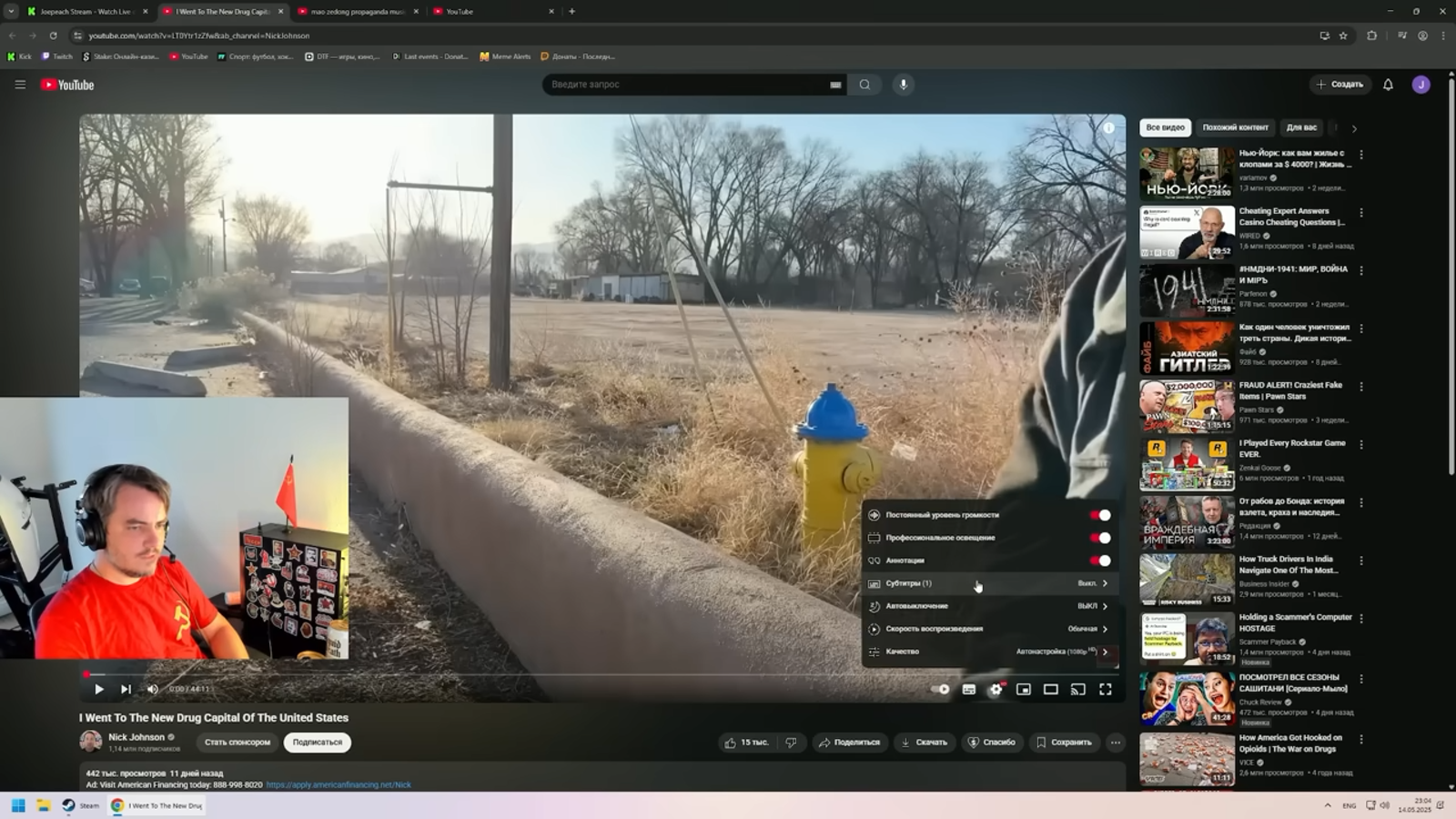This screenshot has height=819, width=1456.
Task: Close the player settings gear menu
Action: [x=996, y=689]
